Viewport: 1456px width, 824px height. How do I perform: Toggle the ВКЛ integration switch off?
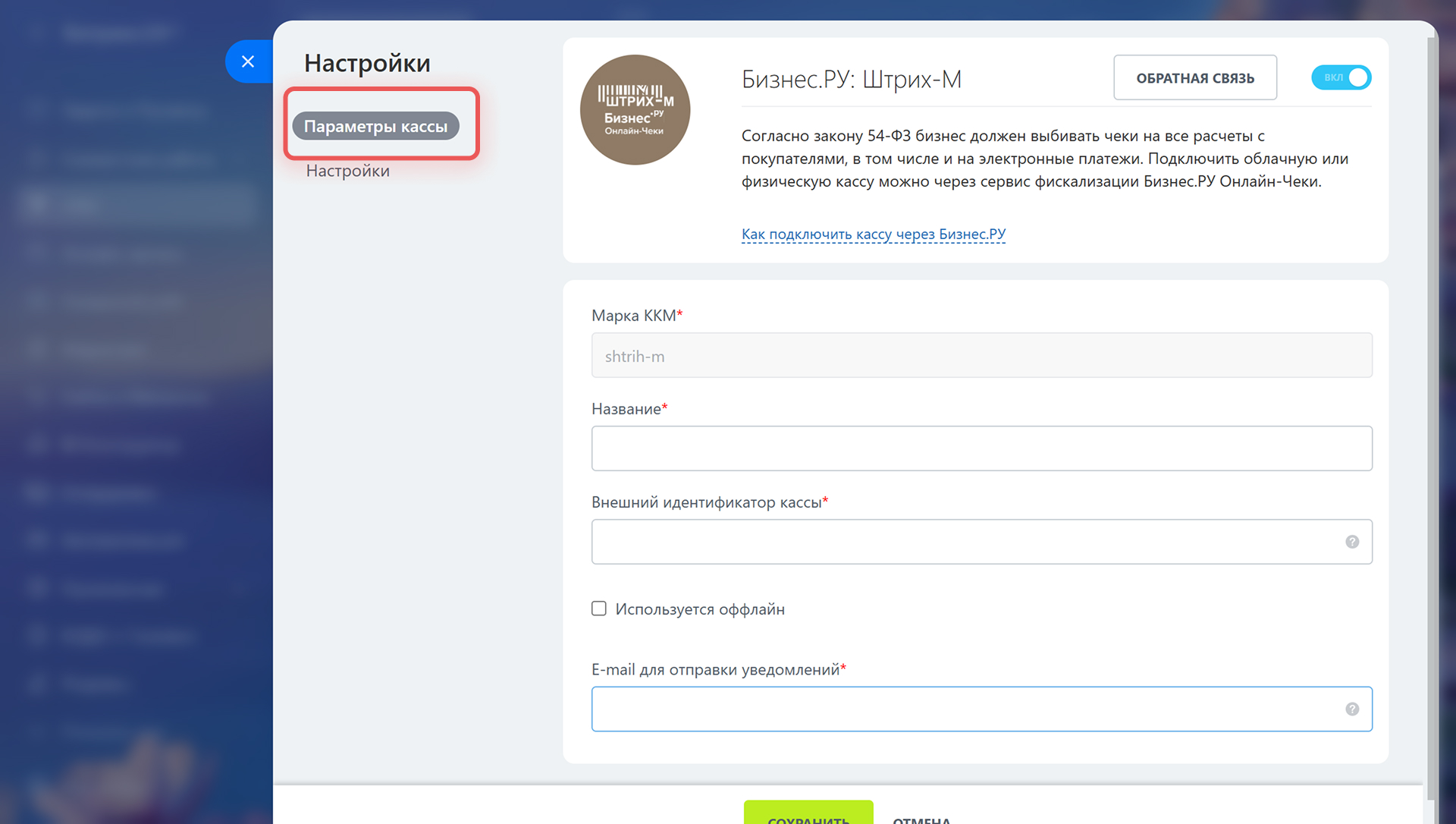[1341, 77]
